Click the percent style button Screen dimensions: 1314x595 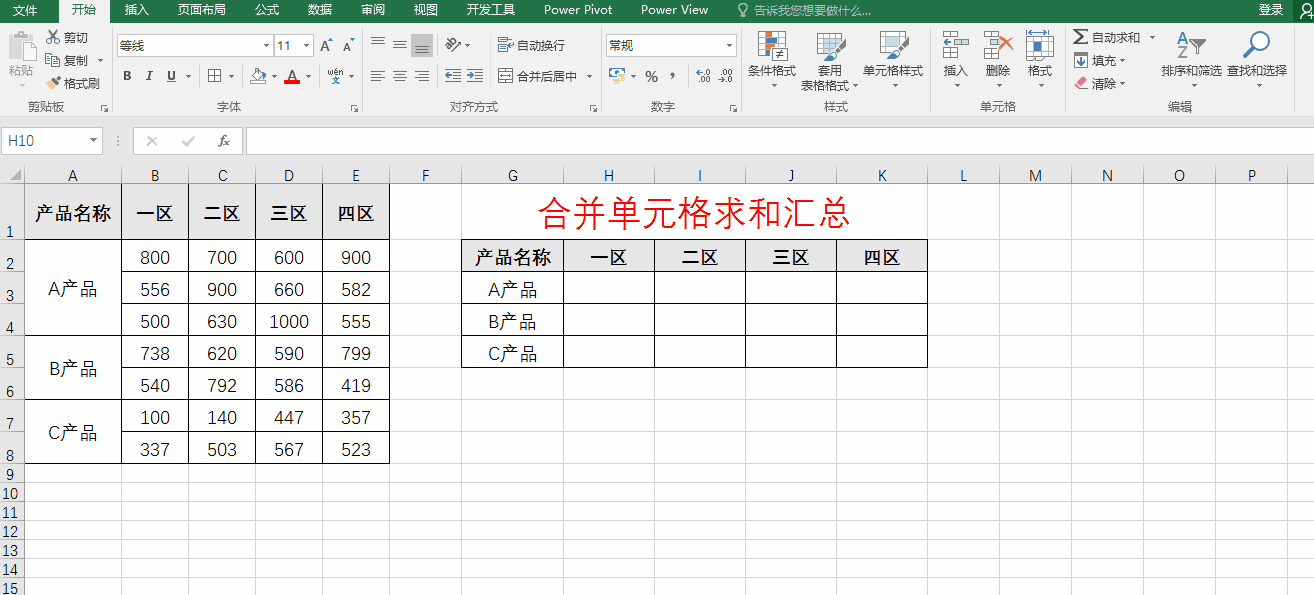pos(651,76)
